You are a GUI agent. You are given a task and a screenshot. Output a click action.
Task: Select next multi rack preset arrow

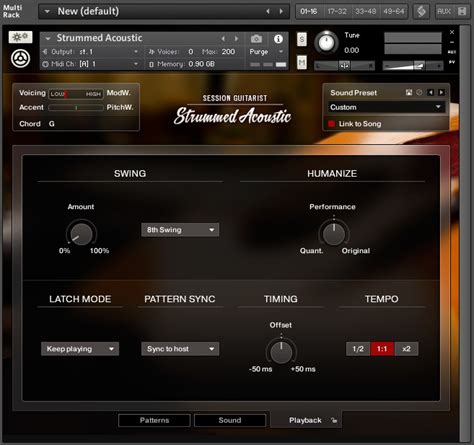pyautogui.click(x=281, y=11)
